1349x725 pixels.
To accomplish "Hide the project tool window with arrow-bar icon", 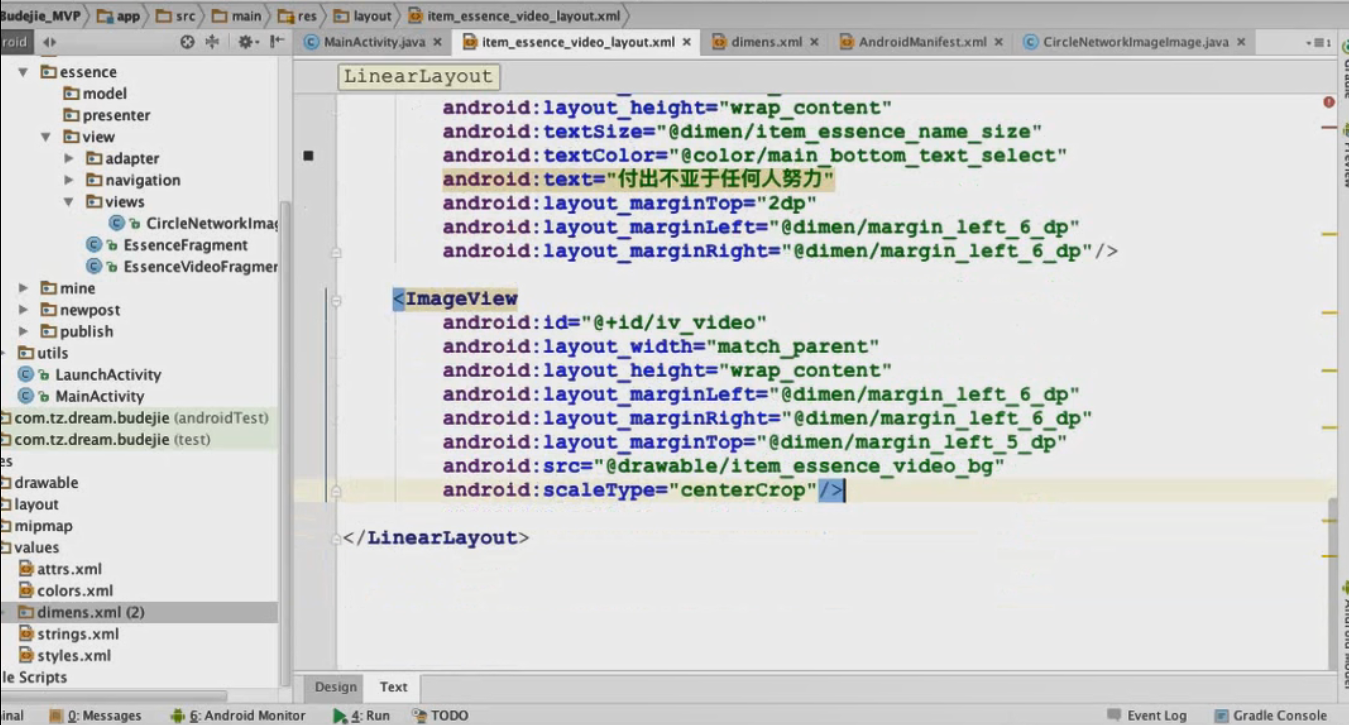I will (277, 42).
